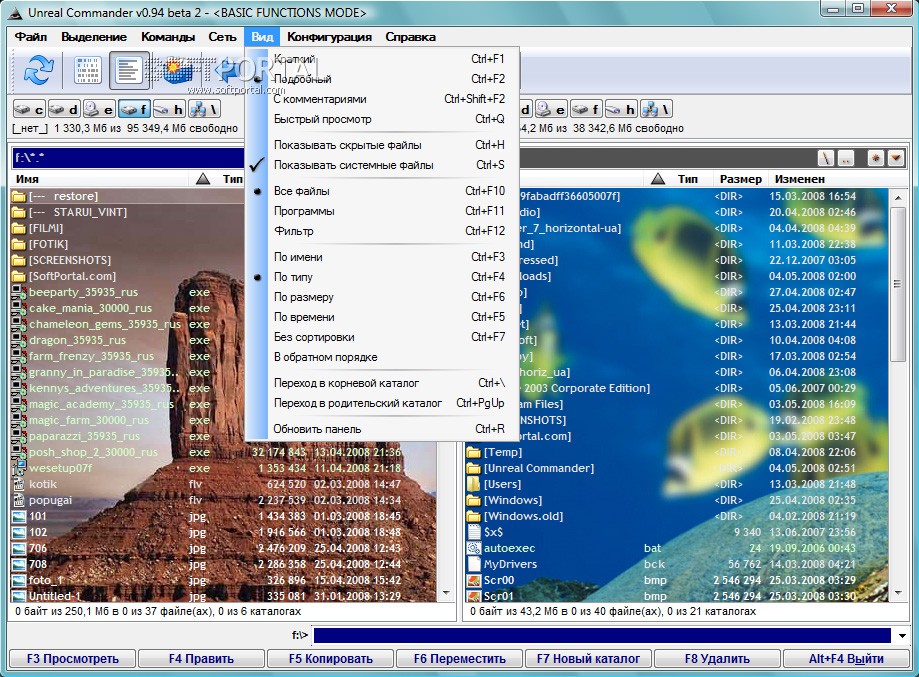
Task: Click the Размер column header in right panel
Action: pos(740,179)
